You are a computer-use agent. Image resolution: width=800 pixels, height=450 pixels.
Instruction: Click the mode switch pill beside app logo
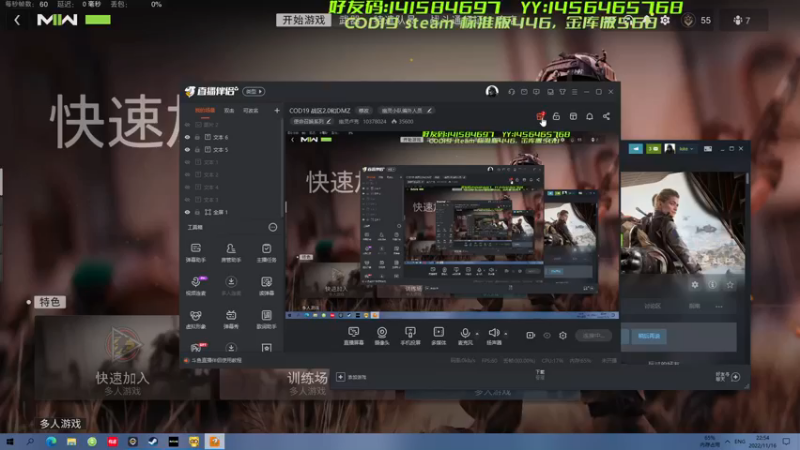[x=254, y=92]
